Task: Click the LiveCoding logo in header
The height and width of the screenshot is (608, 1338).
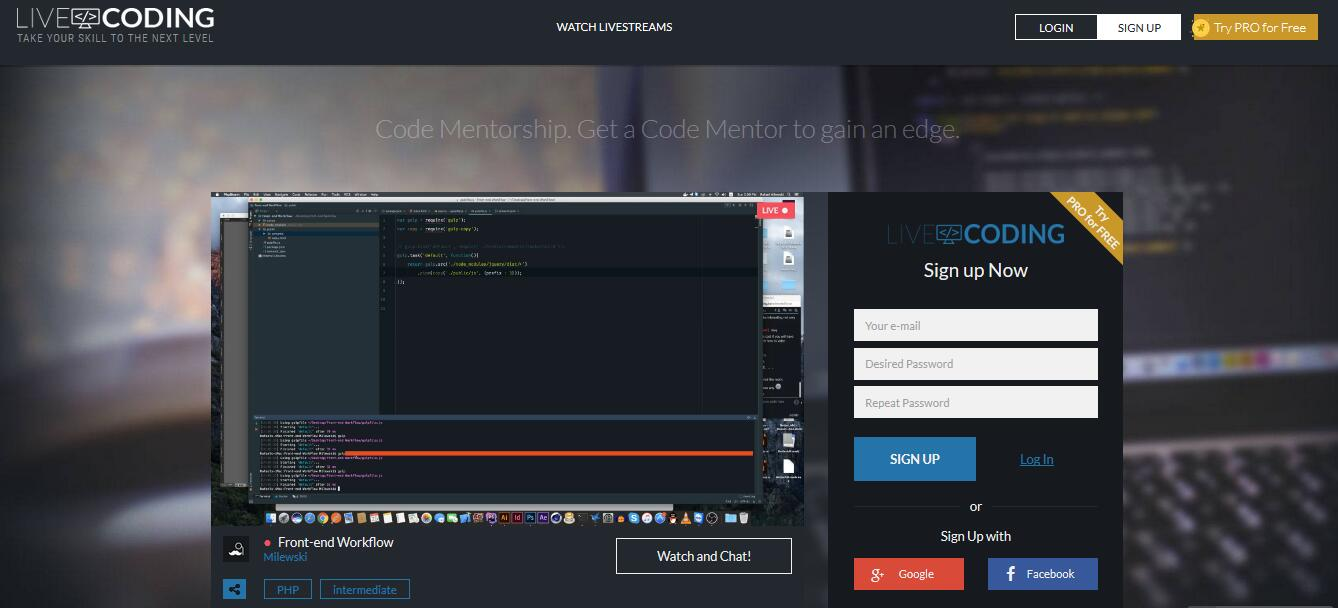Action: (x=115, y=25)
